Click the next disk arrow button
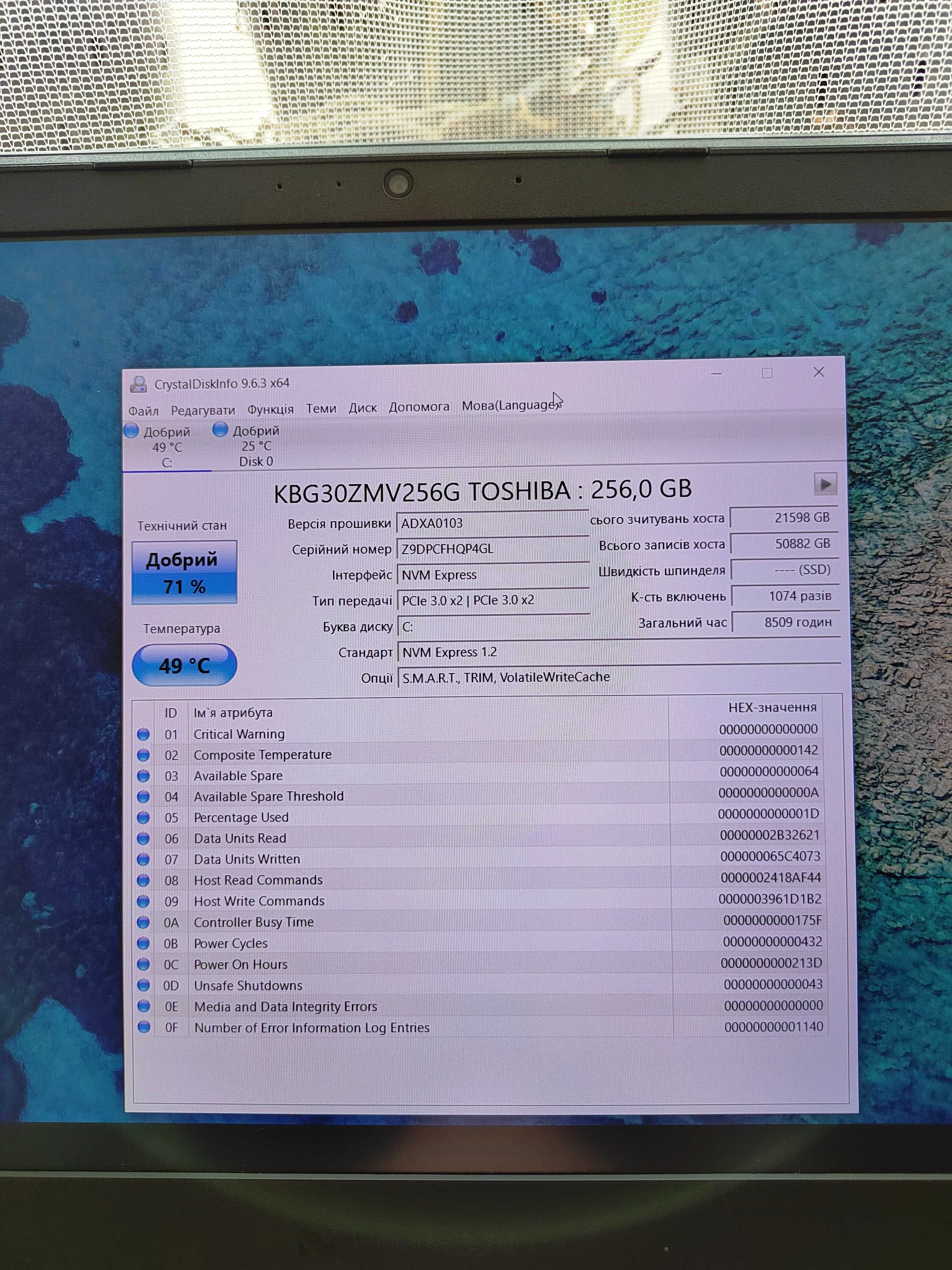Screen dimensions: 952x1270 (825, 484)
